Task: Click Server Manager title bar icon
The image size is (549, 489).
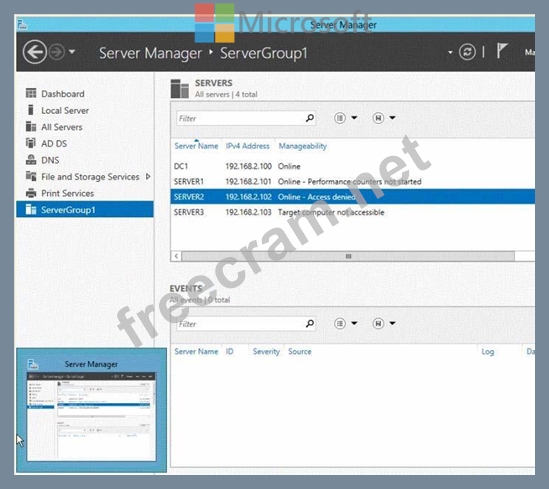Action: click(22, 25)
